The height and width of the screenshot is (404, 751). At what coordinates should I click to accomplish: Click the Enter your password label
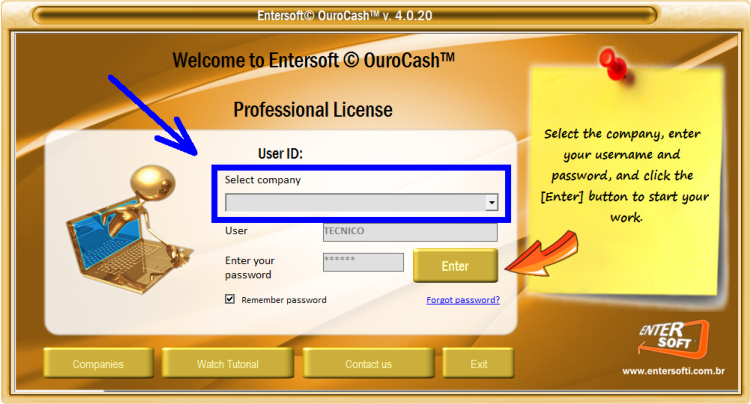click(250, 268)
